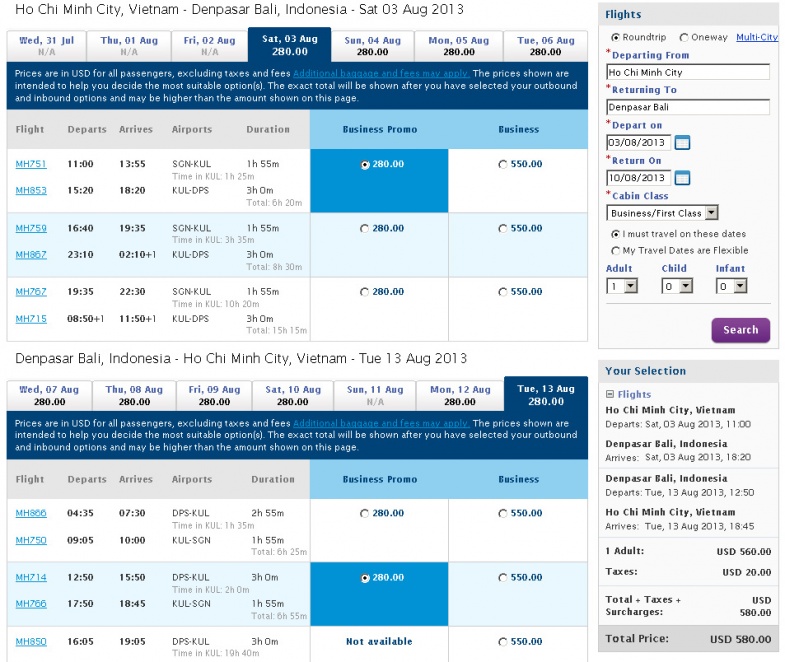Viewport: 785px width, 662px height.
Task: Collapse the Flights section in Your Selection
Action: 610,394
